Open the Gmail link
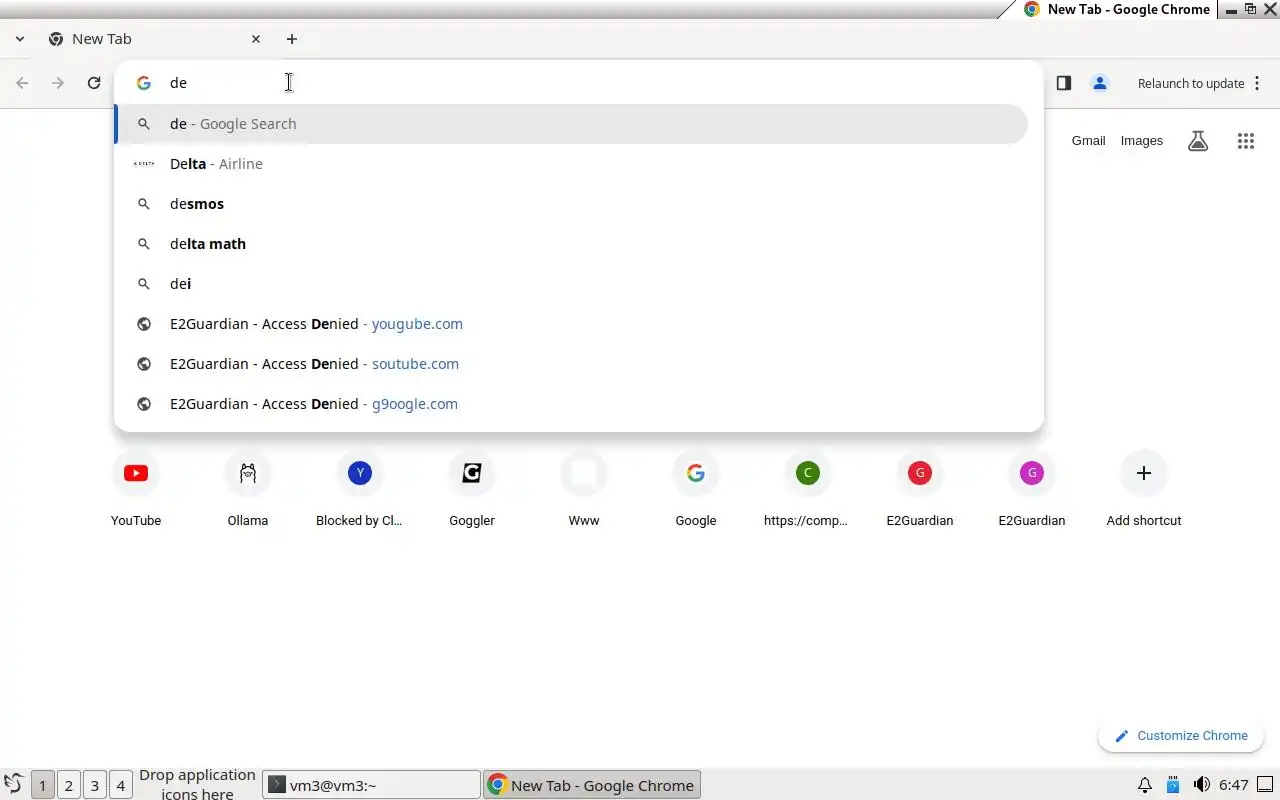1280x800 pixels. click(x=1088, y=141)
